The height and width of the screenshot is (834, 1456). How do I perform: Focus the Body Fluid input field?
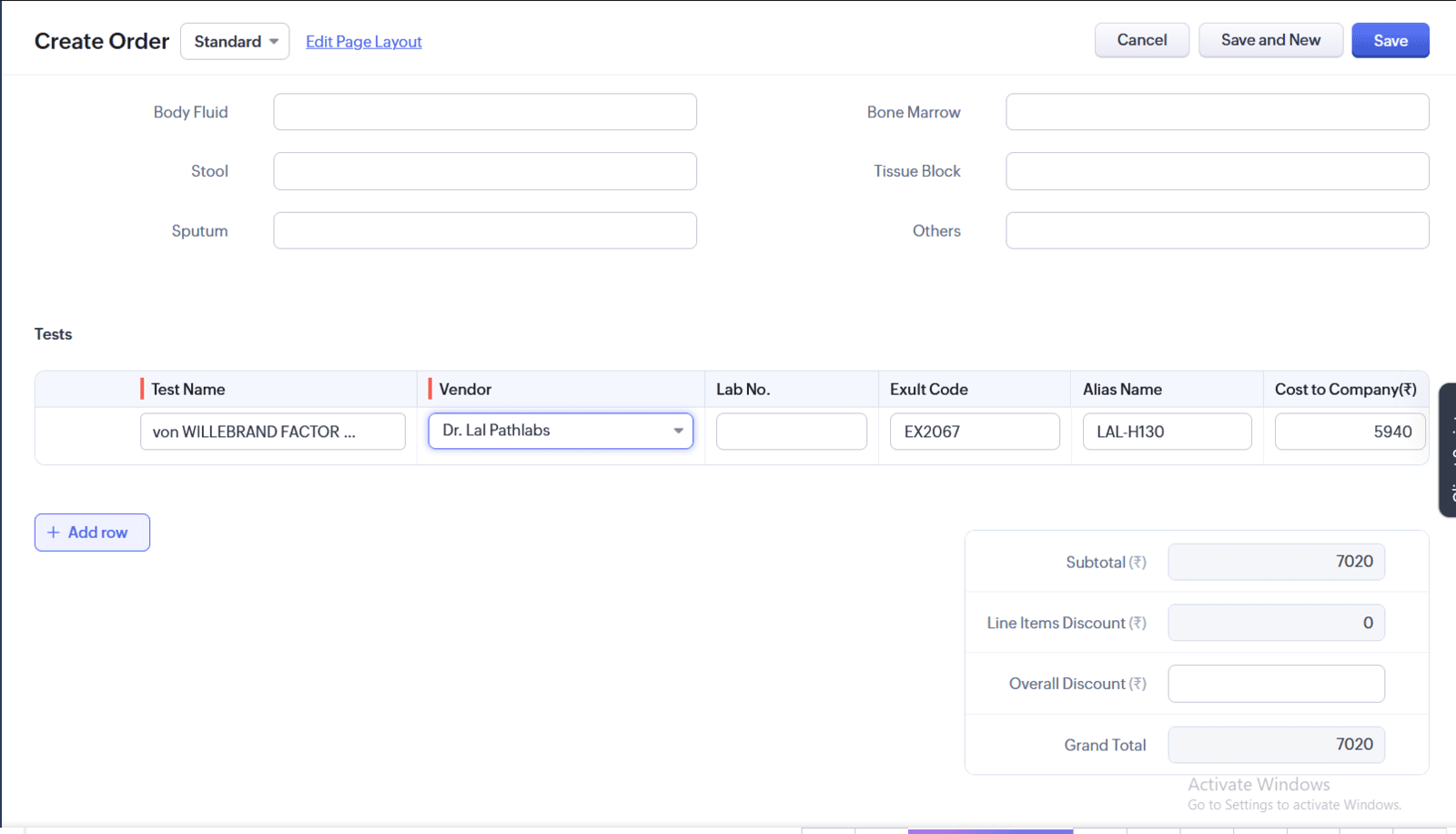click(x=484, y=112)
